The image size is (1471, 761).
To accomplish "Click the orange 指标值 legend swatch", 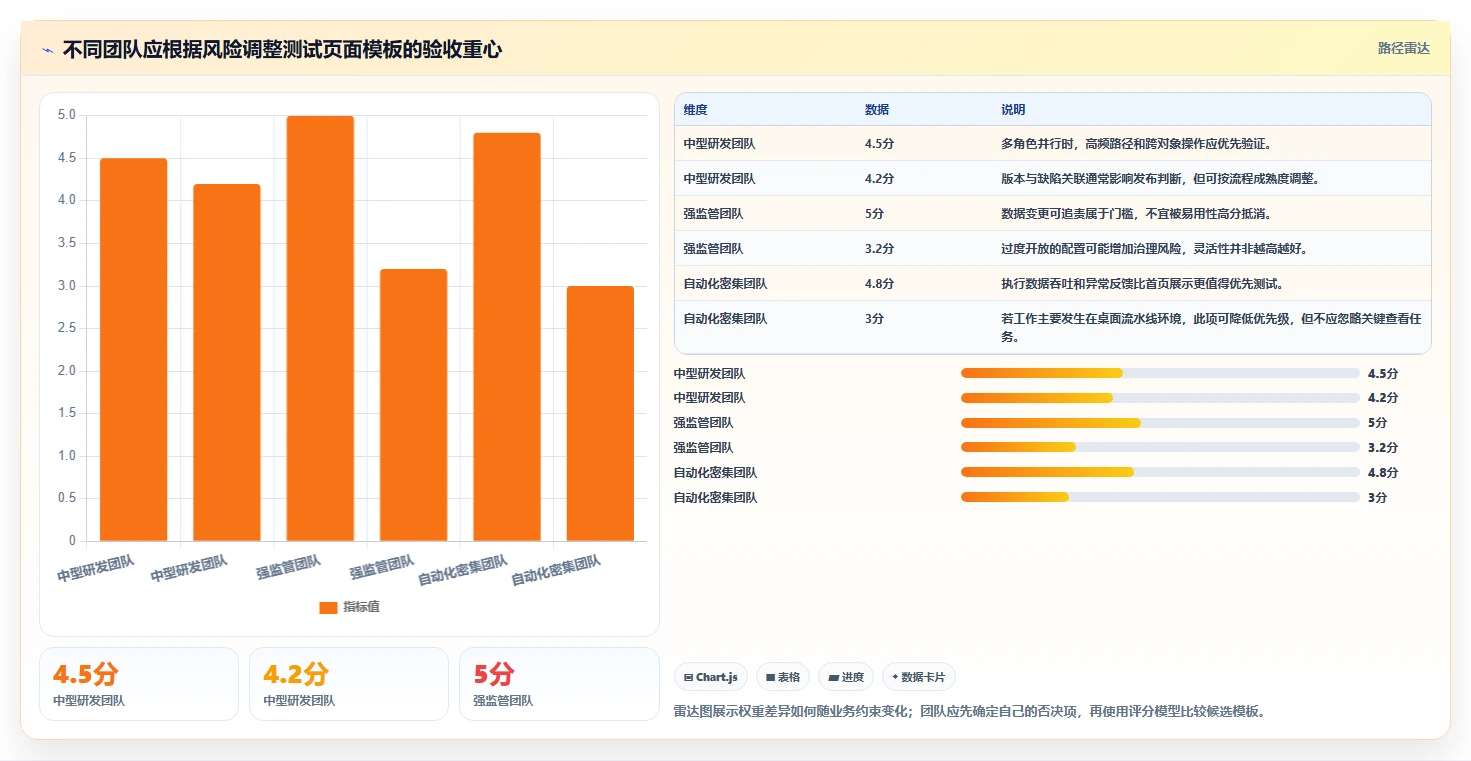I will [x=328, y=607].
